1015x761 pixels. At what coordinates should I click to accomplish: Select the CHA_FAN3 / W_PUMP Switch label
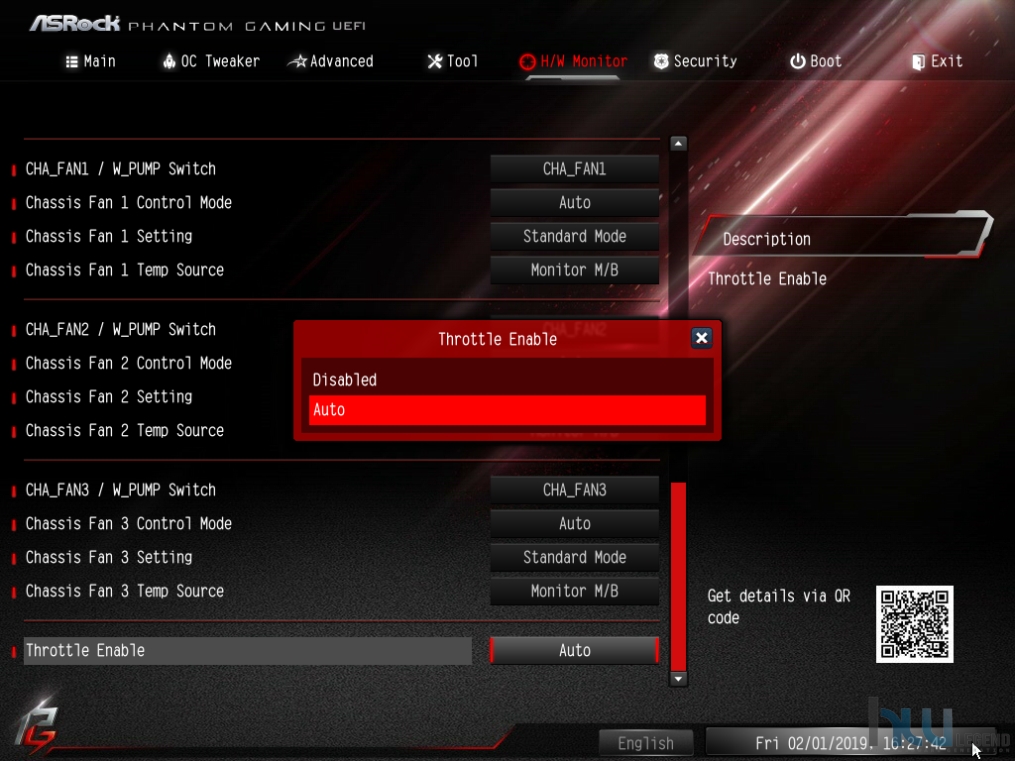[x=120, y=490]
